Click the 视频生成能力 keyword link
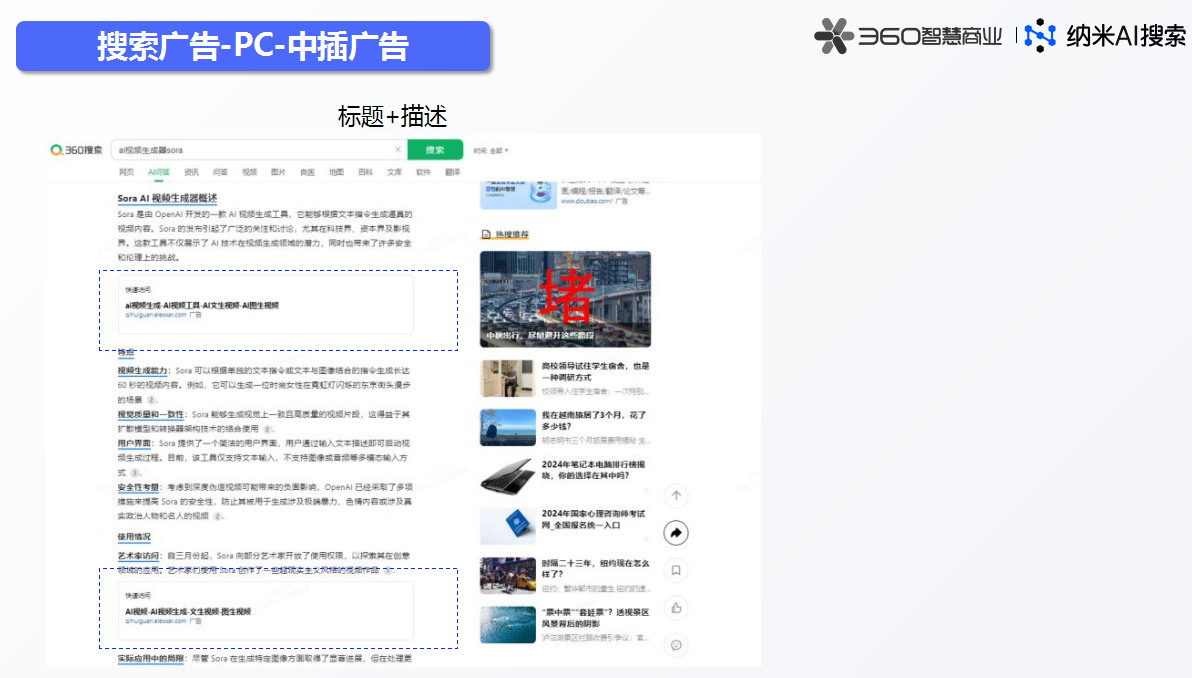 click(x=142, y=370)
